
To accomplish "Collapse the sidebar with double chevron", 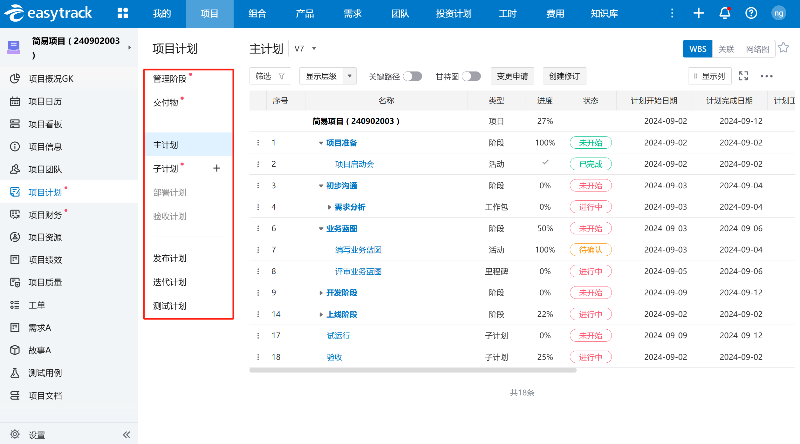I will click(x=127, y=435).
